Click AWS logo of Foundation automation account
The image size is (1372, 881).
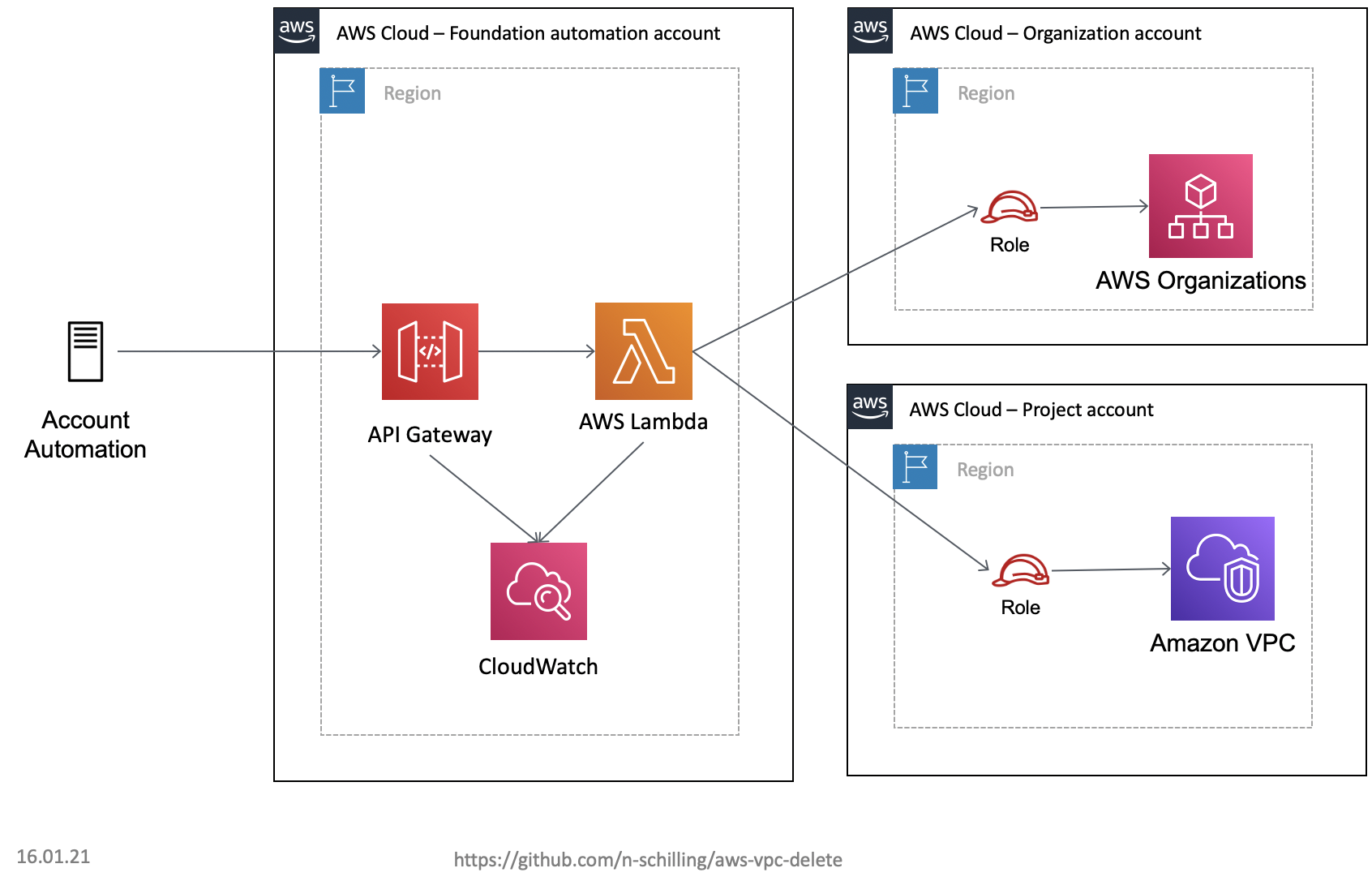click(297, 31)
